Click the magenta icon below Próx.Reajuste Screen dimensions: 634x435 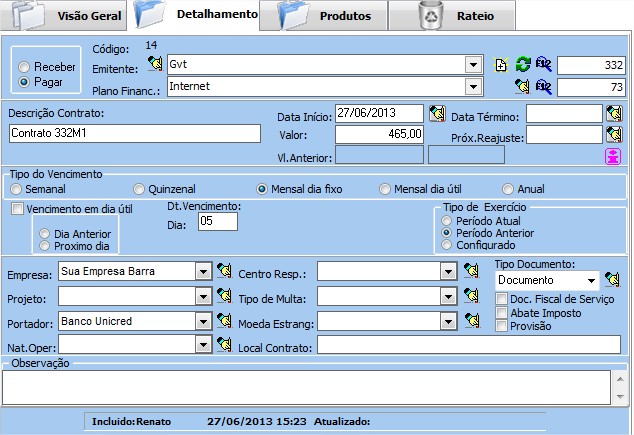click(613, 155)
